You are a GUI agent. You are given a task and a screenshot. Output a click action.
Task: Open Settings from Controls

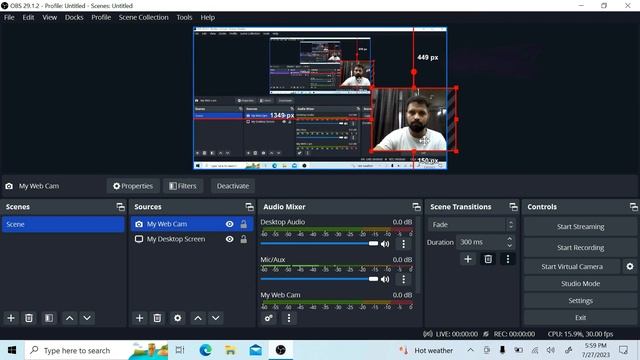click(x=580, y=300)
